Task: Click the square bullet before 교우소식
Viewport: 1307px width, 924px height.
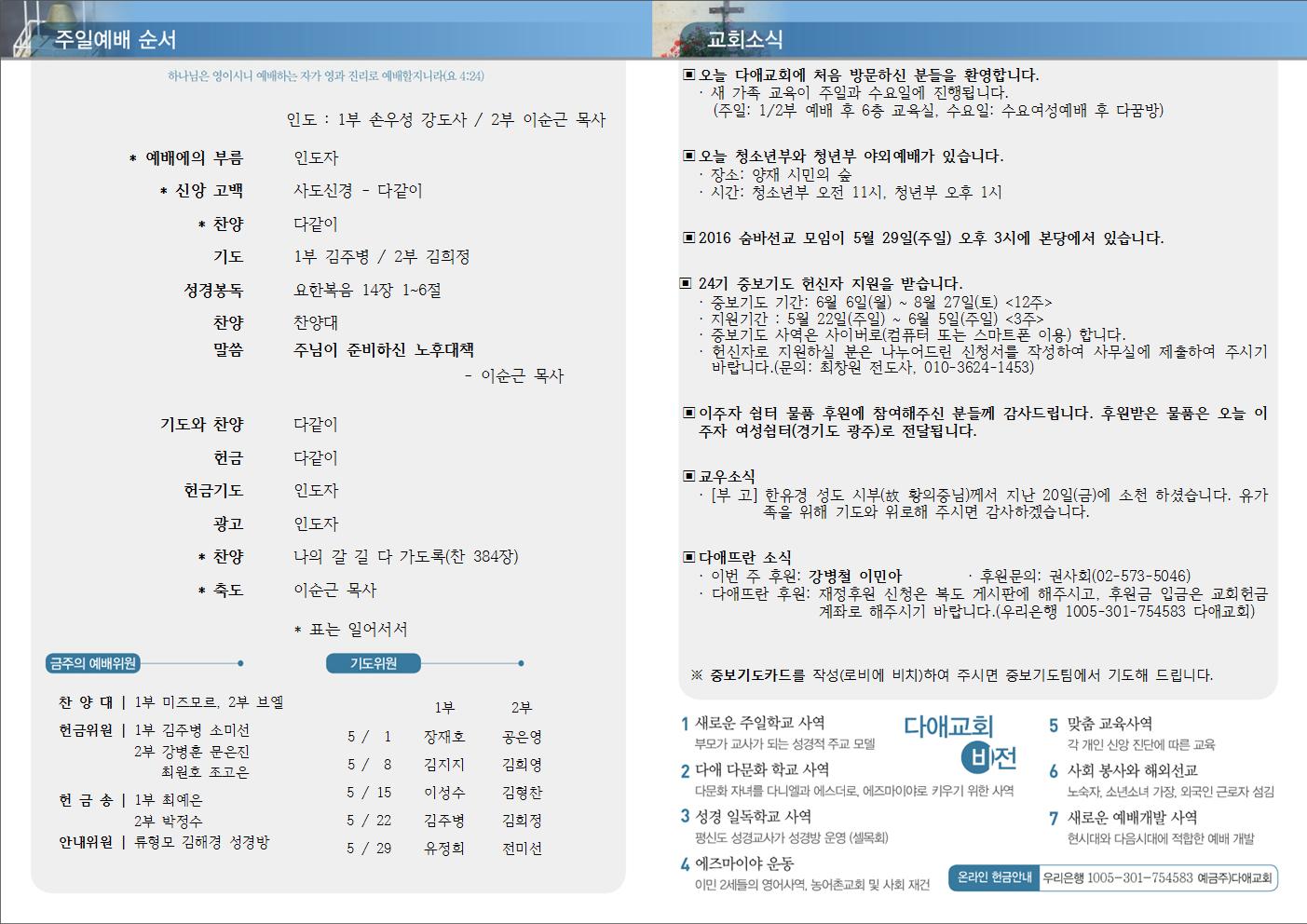Action: [x=688, y=477]
